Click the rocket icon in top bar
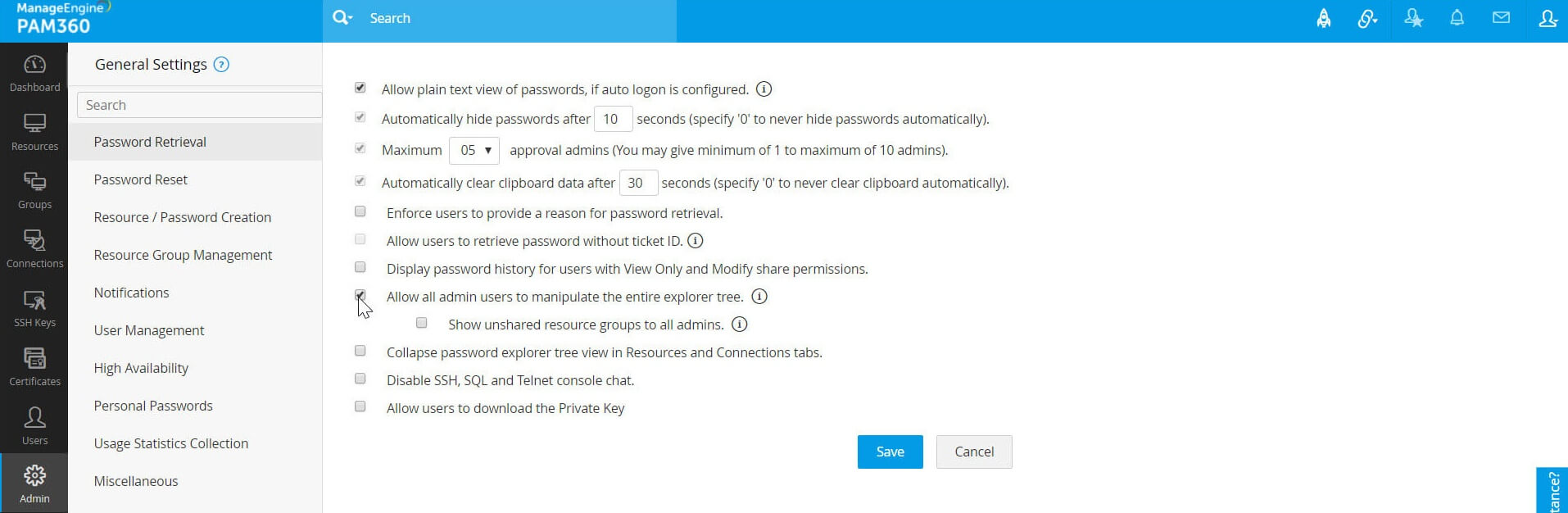Screen dimensions: 1568x513 (x=1323, y=19)
